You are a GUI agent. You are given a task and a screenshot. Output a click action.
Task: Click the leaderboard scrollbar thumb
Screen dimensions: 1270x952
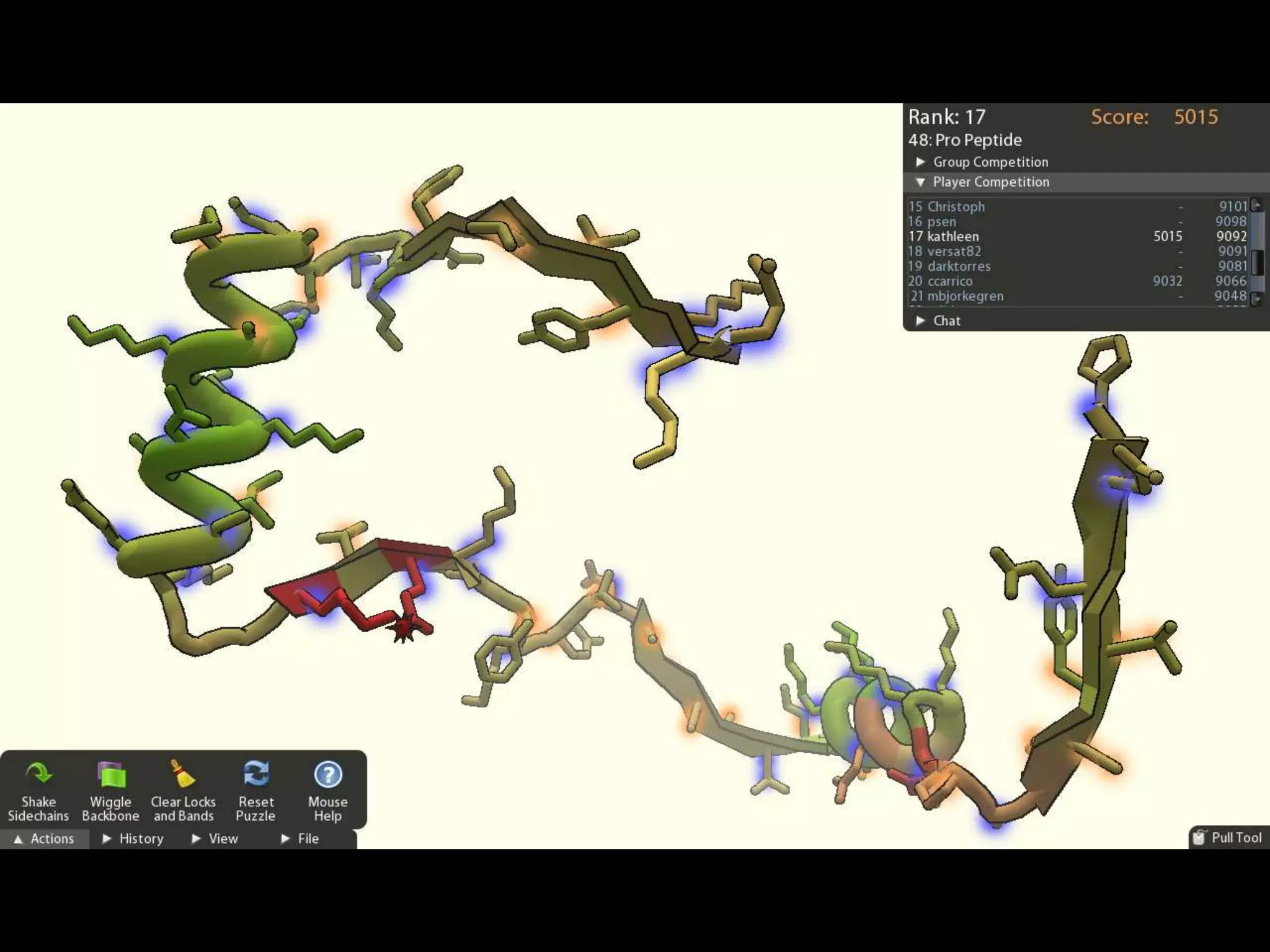coord(1257,262)
